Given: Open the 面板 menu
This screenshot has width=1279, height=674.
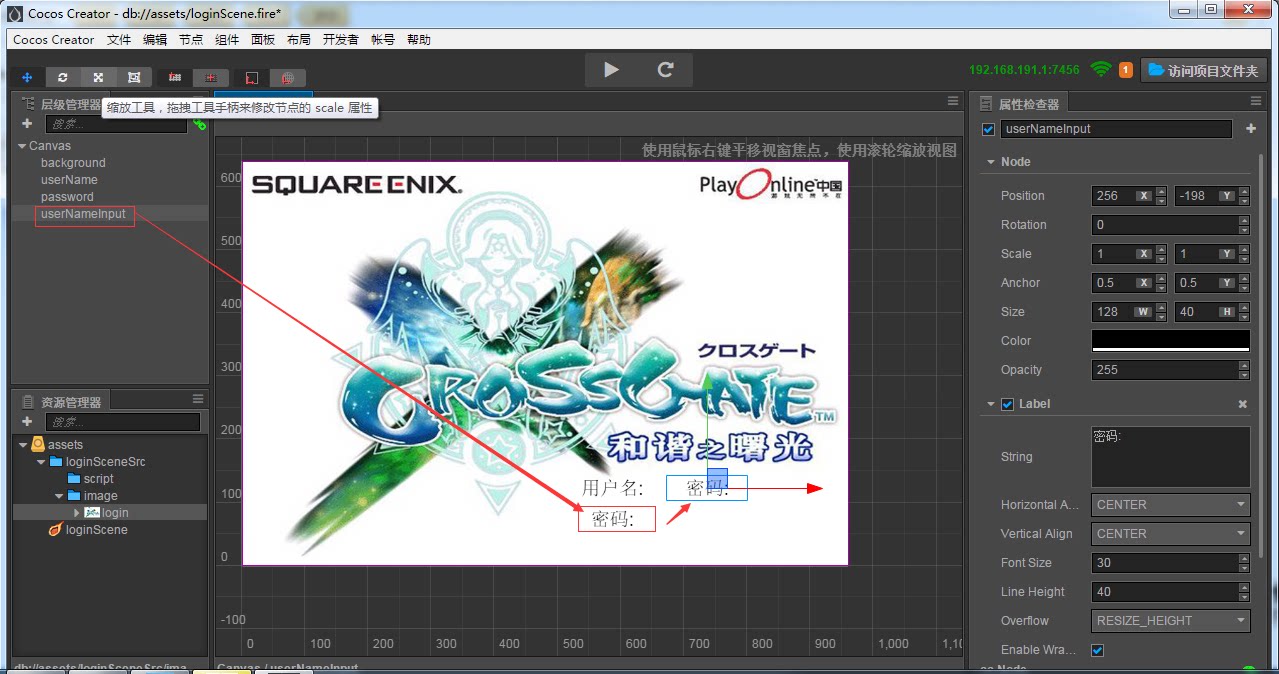Looking at the screenshot, I should coord(263,40).
